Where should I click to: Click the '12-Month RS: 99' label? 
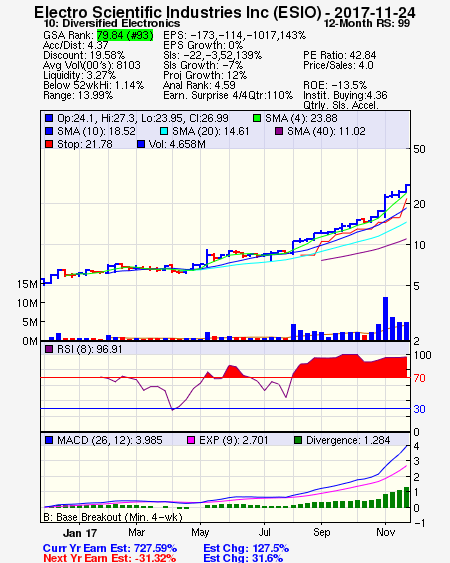coord(367,23)
